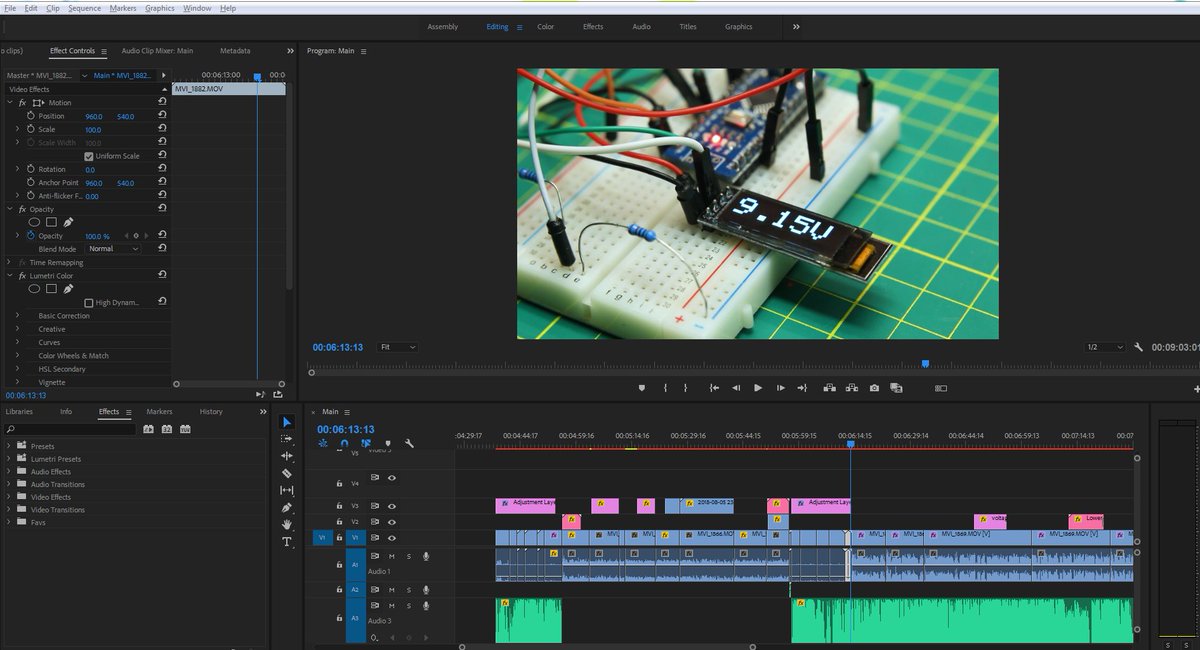1200x650 pixels.
Task: Select the Slip tool
Action: click(287, 490)
